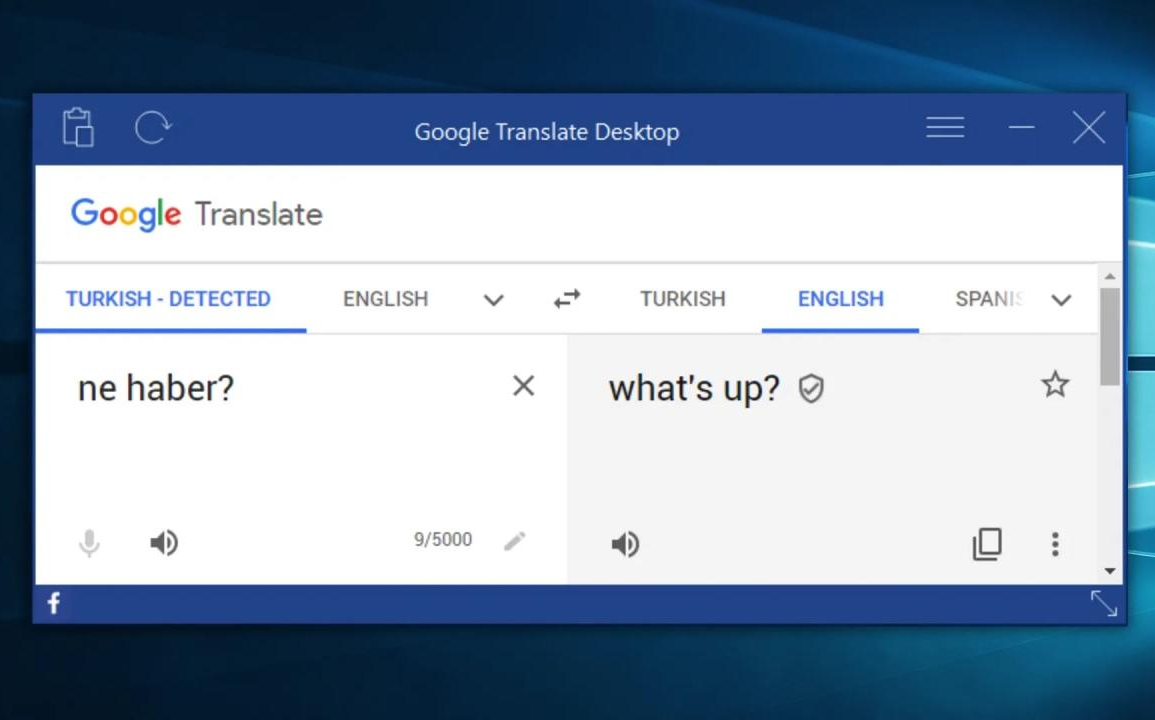Image resolution: width=1155 pixels, height=720 pixels.
Task: Click the source text field "ne haber?"
Action: 155,388
